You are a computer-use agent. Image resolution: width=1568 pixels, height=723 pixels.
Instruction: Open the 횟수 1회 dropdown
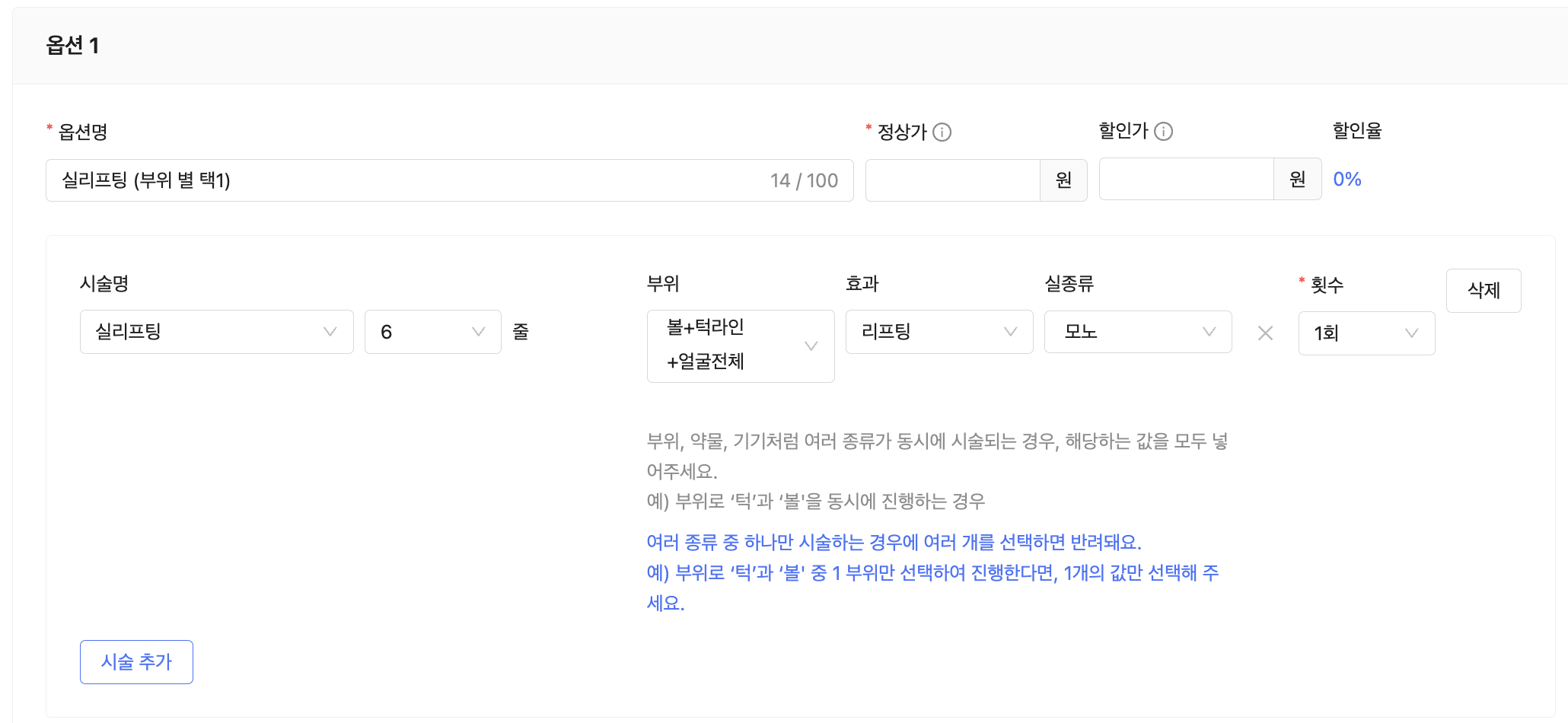point(1355,333)
